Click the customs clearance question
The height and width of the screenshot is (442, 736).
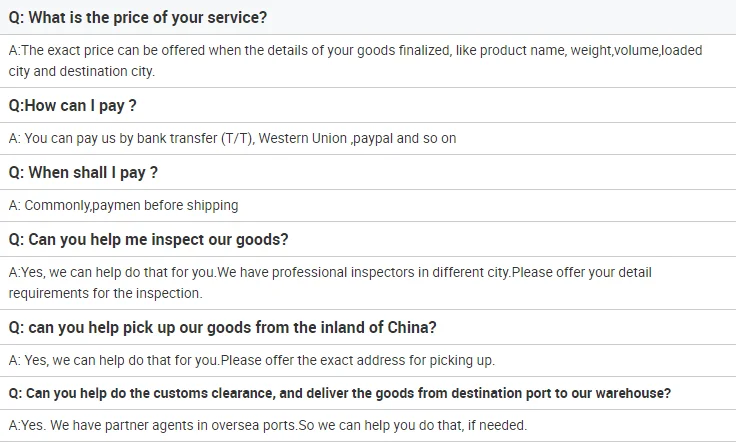click(x=340, y=393)
